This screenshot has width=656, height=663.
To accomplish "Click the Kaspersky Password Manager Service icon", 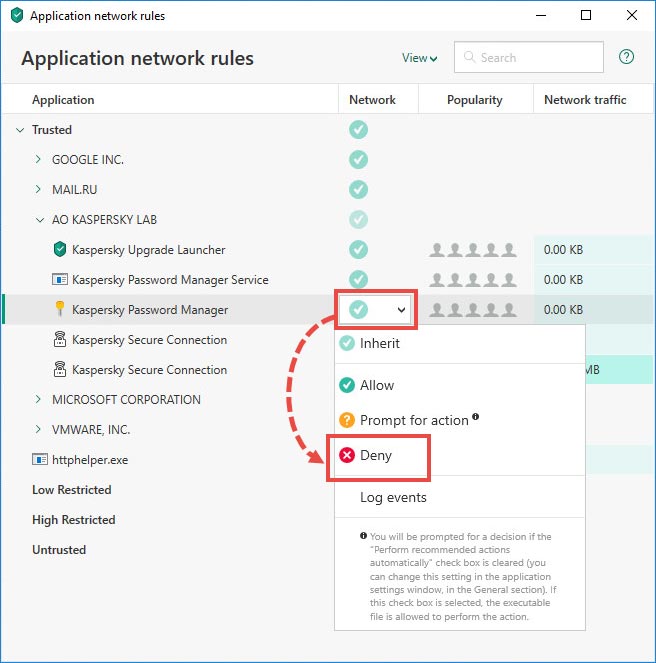I will 60,279.
